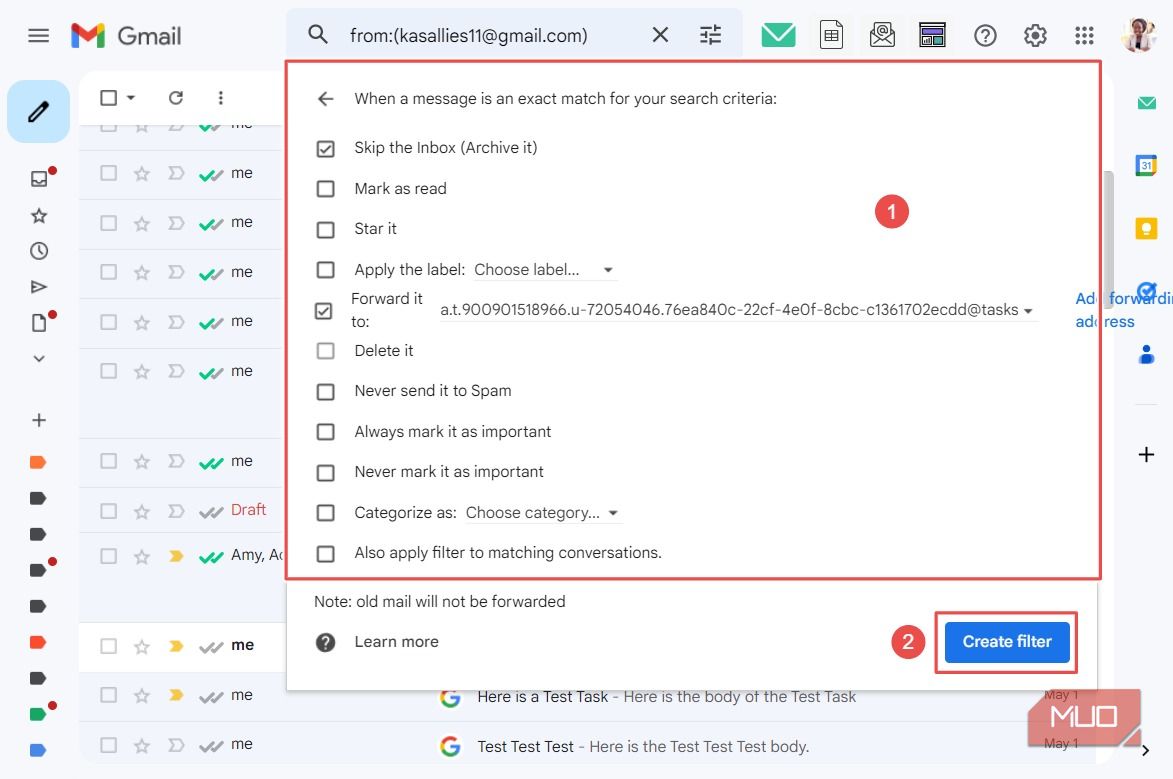Click the Compose pencil button

point(38,111)
